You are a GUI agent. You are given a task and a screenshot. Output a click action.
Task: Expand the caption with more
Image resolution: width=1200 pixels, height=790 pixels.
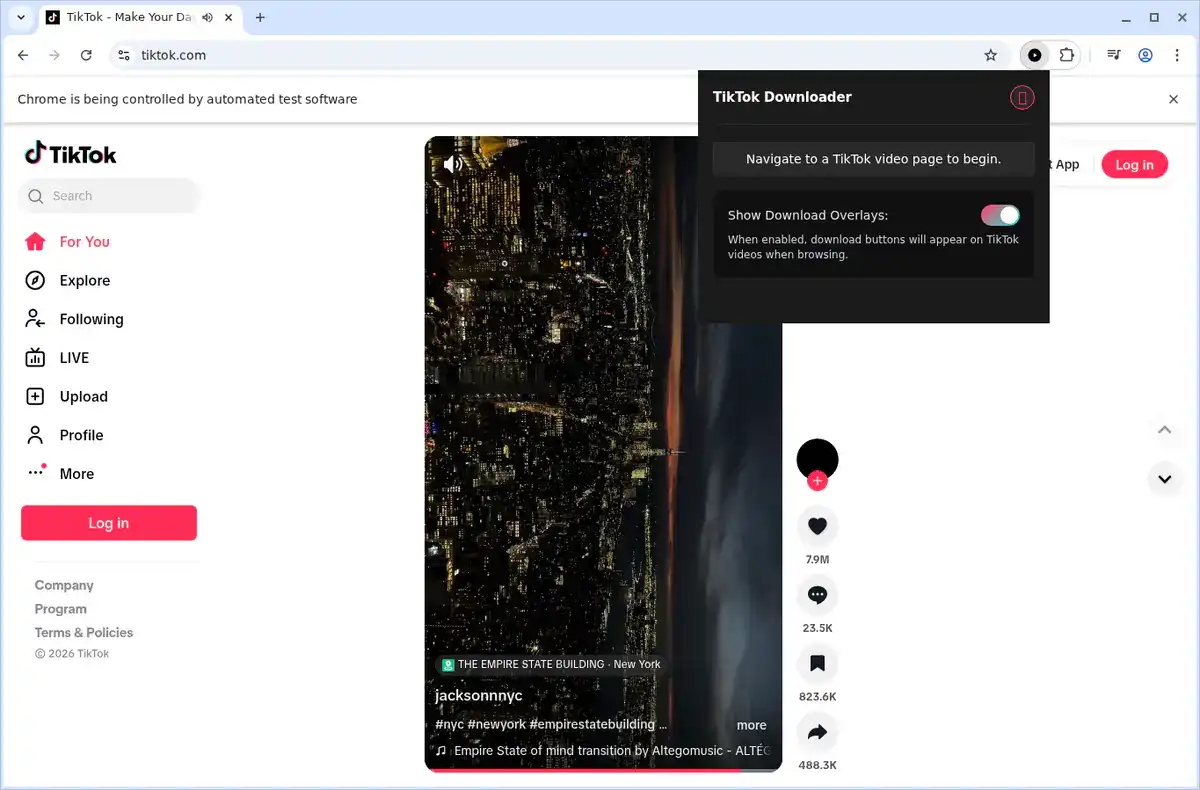coord(752,725)
